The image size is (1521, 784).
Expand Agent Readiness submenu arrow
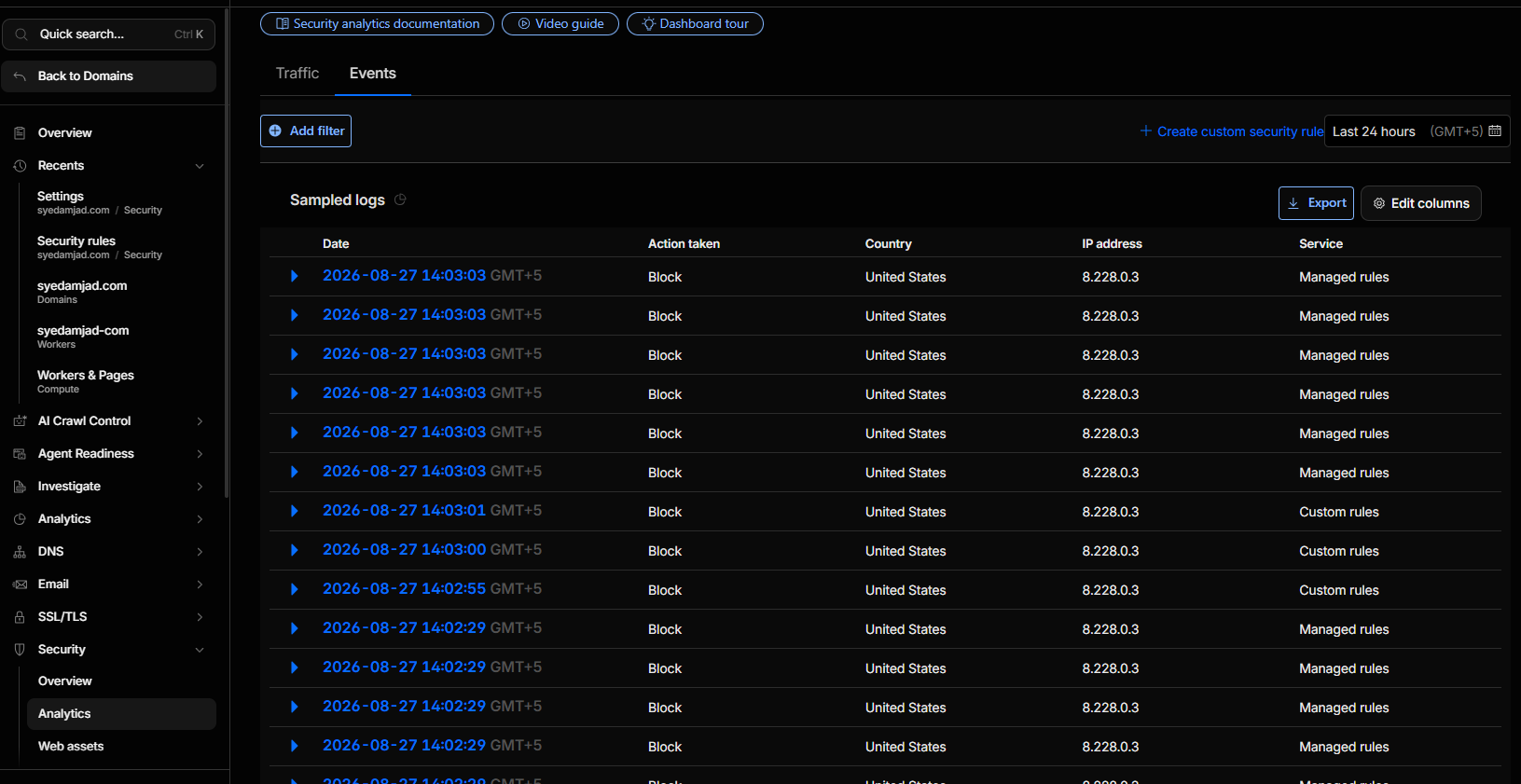click(200, 454)
